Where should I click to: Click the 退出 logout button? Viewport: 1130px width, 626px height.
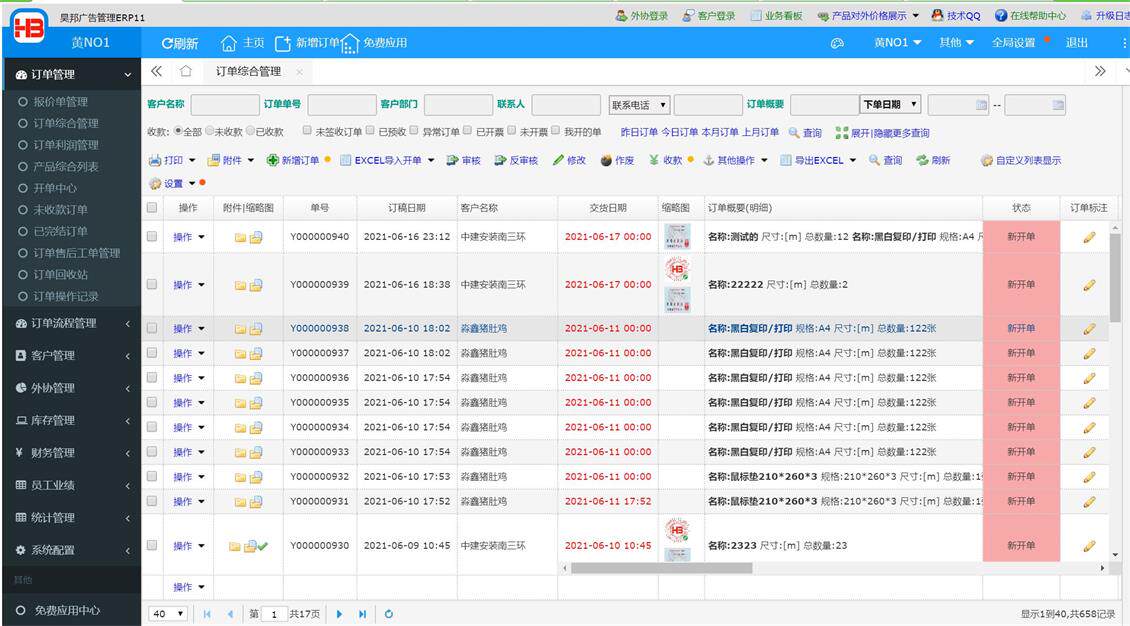point(1077,43)
